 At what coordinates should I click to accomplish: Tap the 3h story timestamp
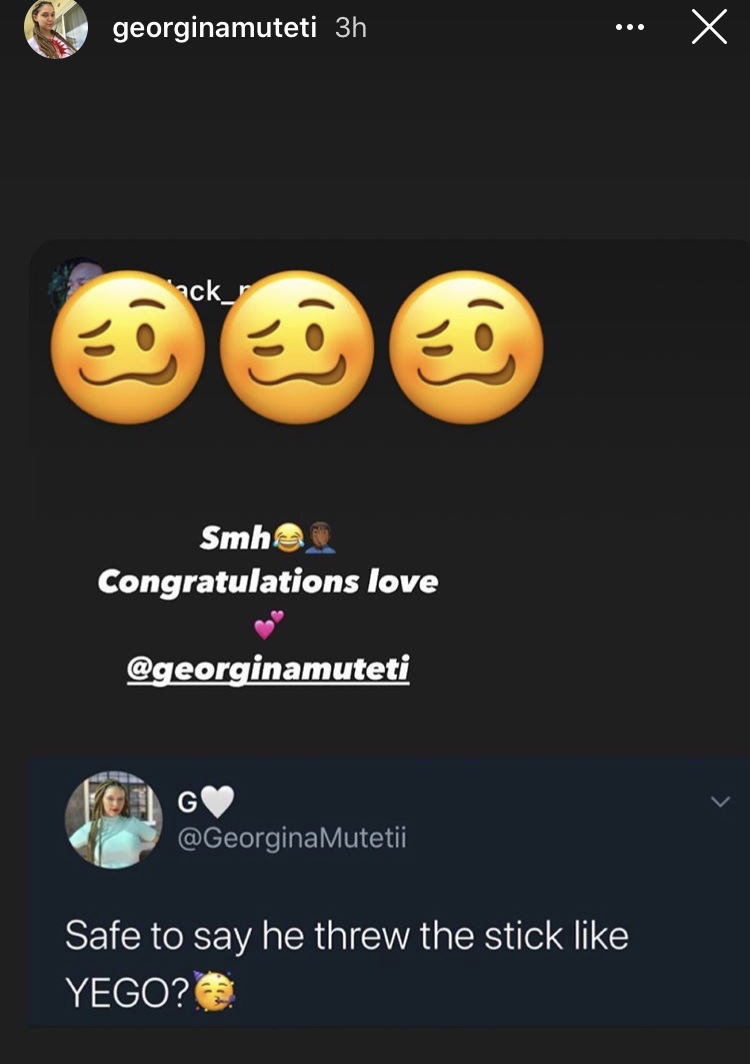tap(351, 28)
